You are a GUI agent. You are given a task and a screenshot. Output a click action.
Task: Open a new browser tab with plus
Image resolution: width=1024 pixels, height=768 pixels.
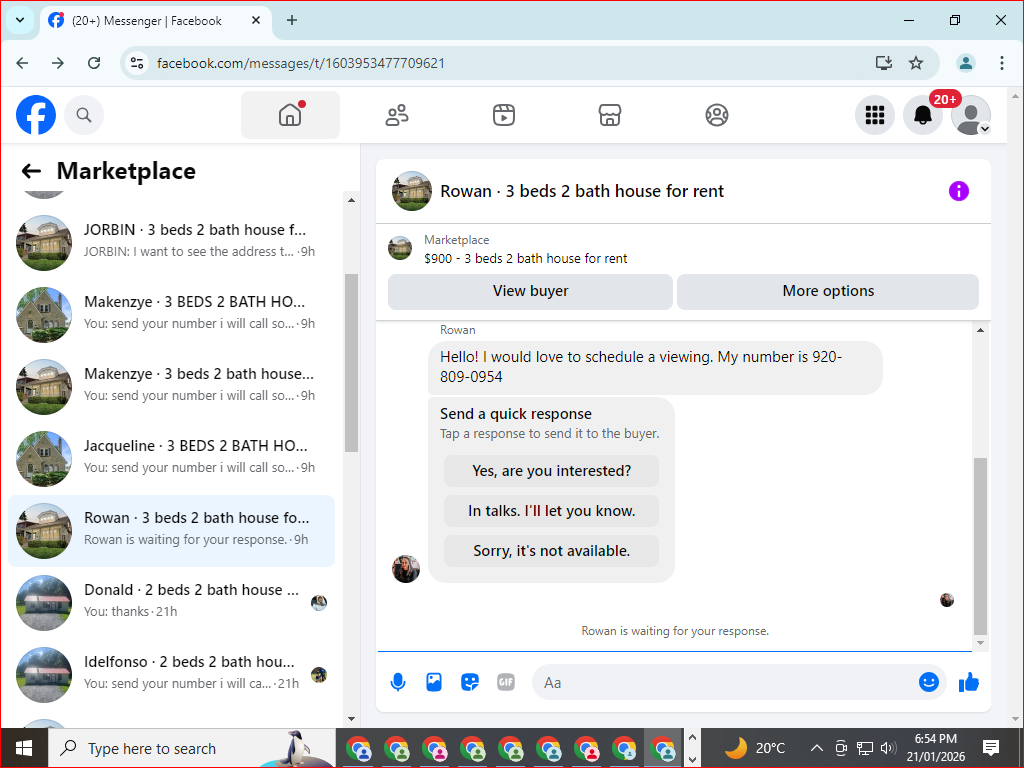pyautogui.click(x=292, y=20)
